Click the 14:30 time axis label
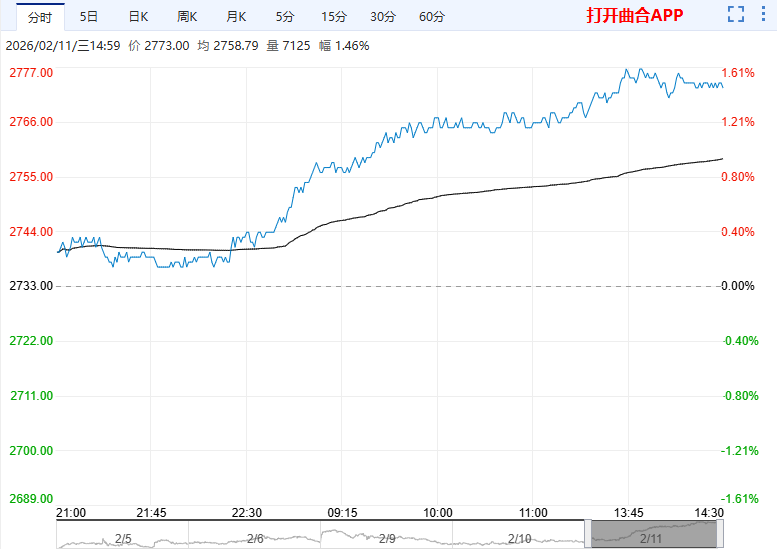Screen dimensions: 777x549 (x=709, y=512)
